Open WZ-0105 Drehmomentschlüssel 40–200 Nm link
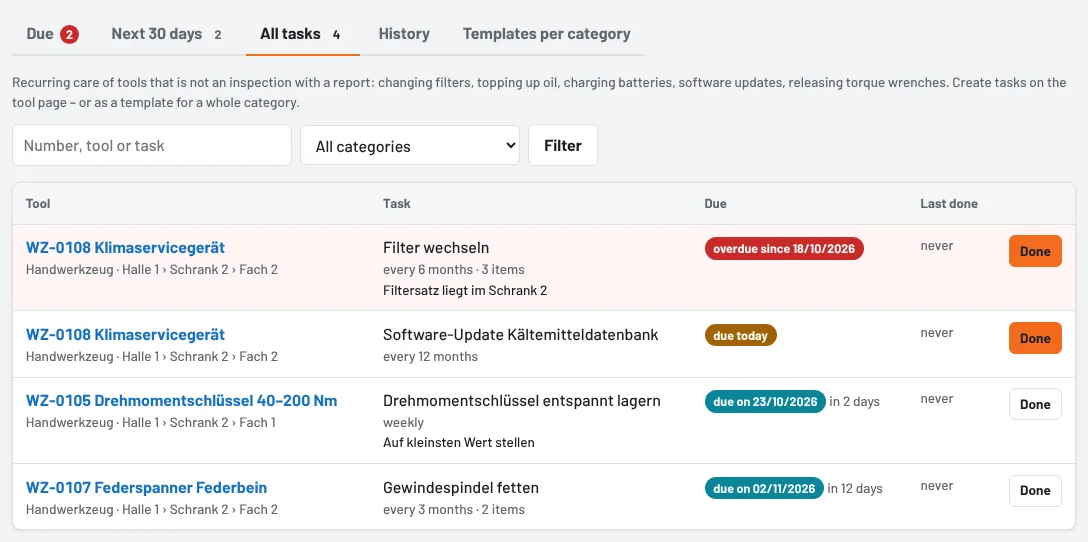The height and width of the screenshot is (542, 1088). click(182, 400)
